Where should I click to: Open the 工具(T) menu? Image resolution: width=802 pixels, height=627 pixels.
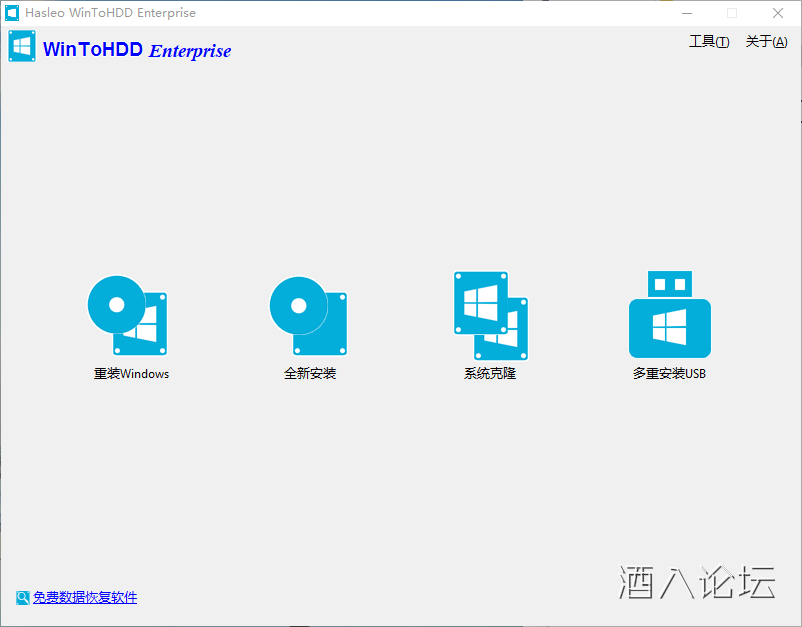coord(708,42)
